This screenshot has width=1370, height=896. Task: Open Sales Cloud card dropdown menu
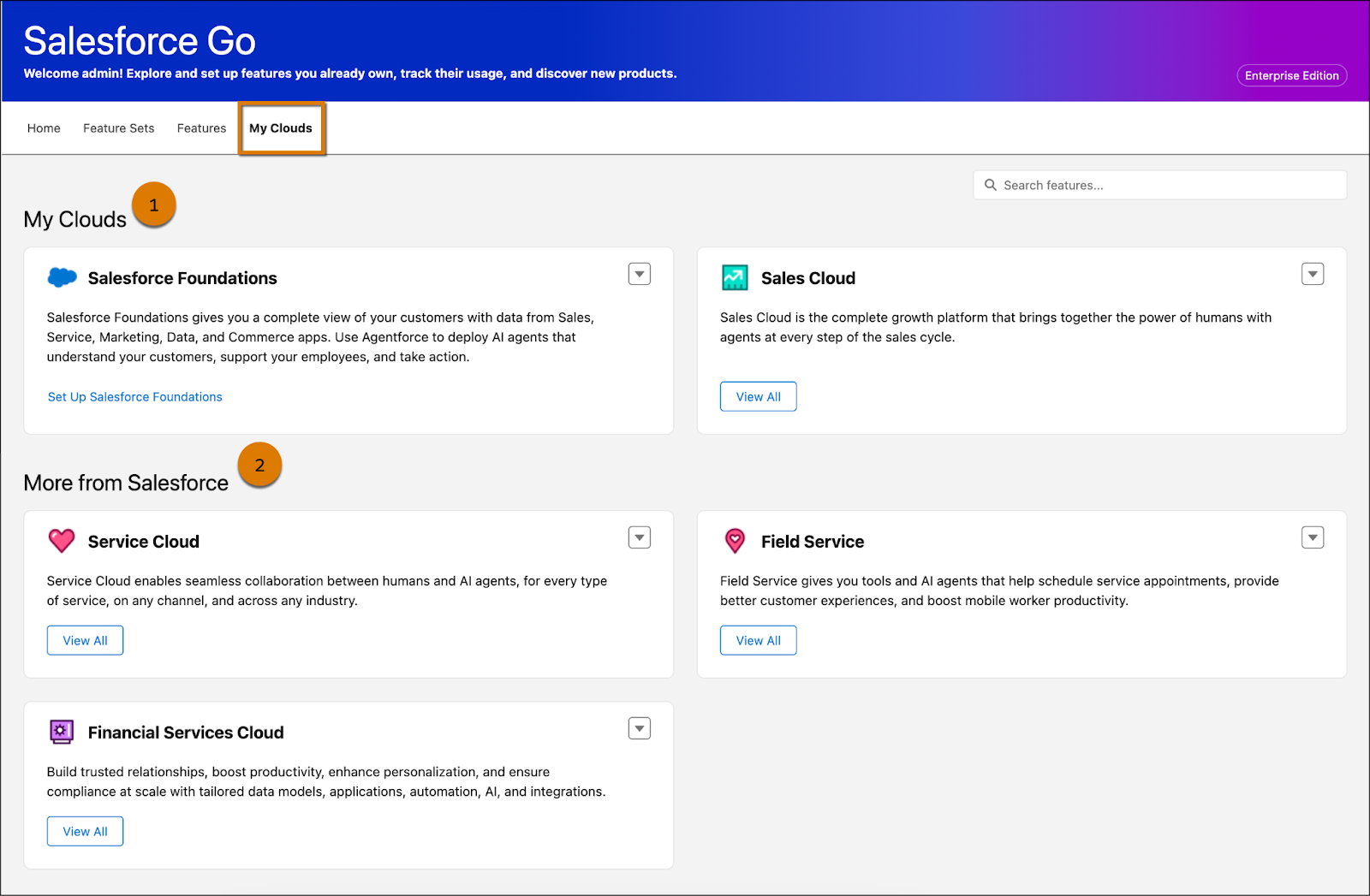(1313, 274)
